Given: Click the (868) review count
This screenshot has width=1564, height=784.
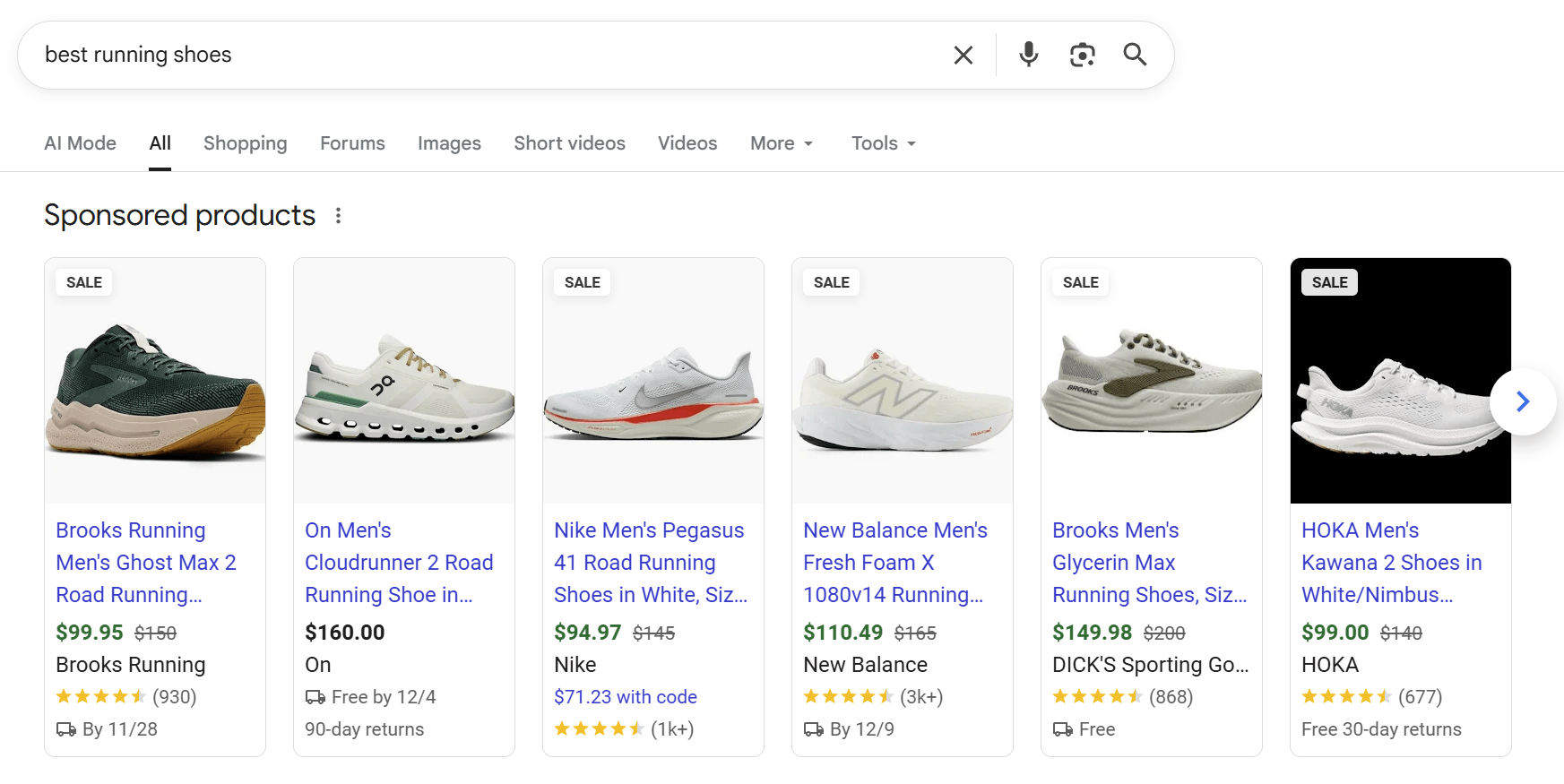Looking at the screenshot, I should [x=1171, y=697].
